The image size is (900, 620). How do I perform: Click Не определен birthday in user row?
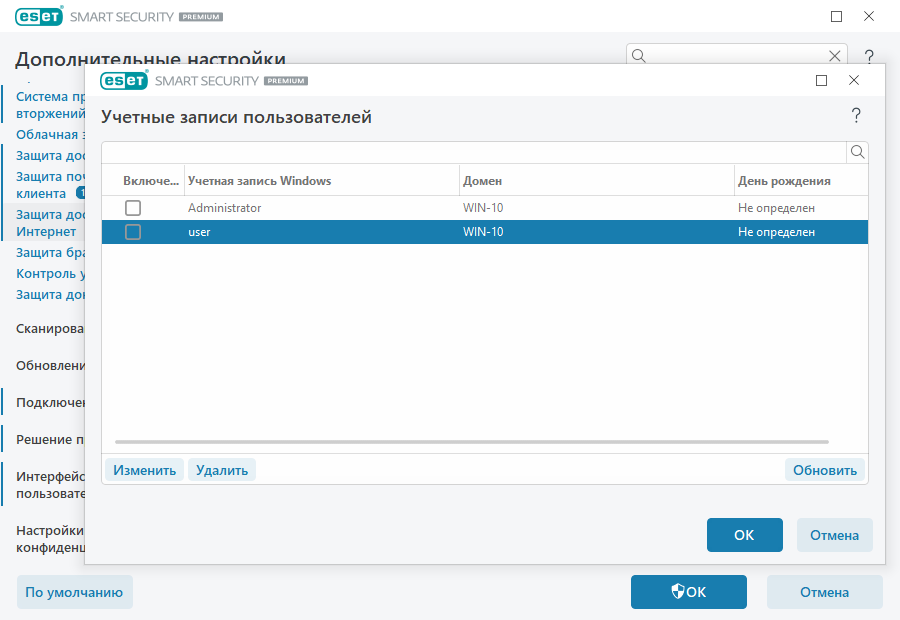point(776,232)
